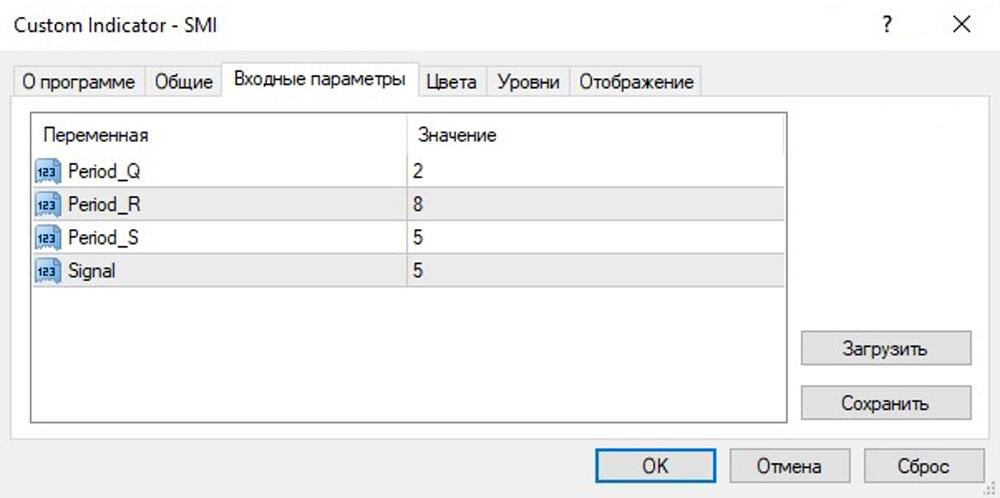Click the Signal integer variable icon
The height and width of the screenshot is (498, 1000).
pyautogui.click(x=48, y=270)
